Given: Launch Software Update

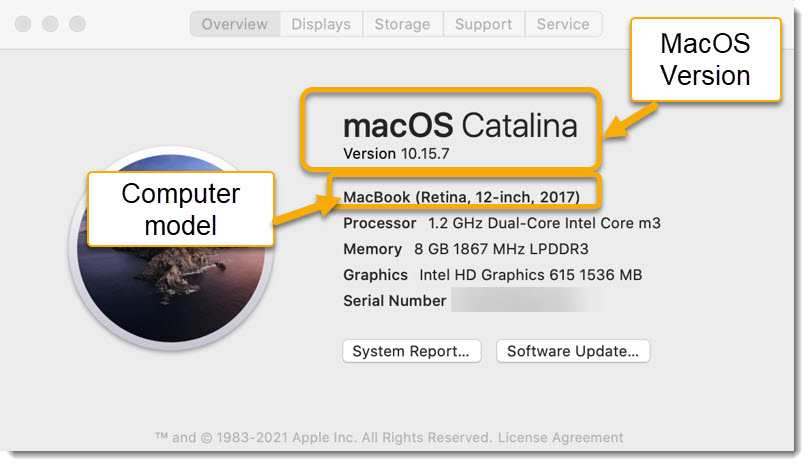Looking at the screenshot, I should coord(573,351).
